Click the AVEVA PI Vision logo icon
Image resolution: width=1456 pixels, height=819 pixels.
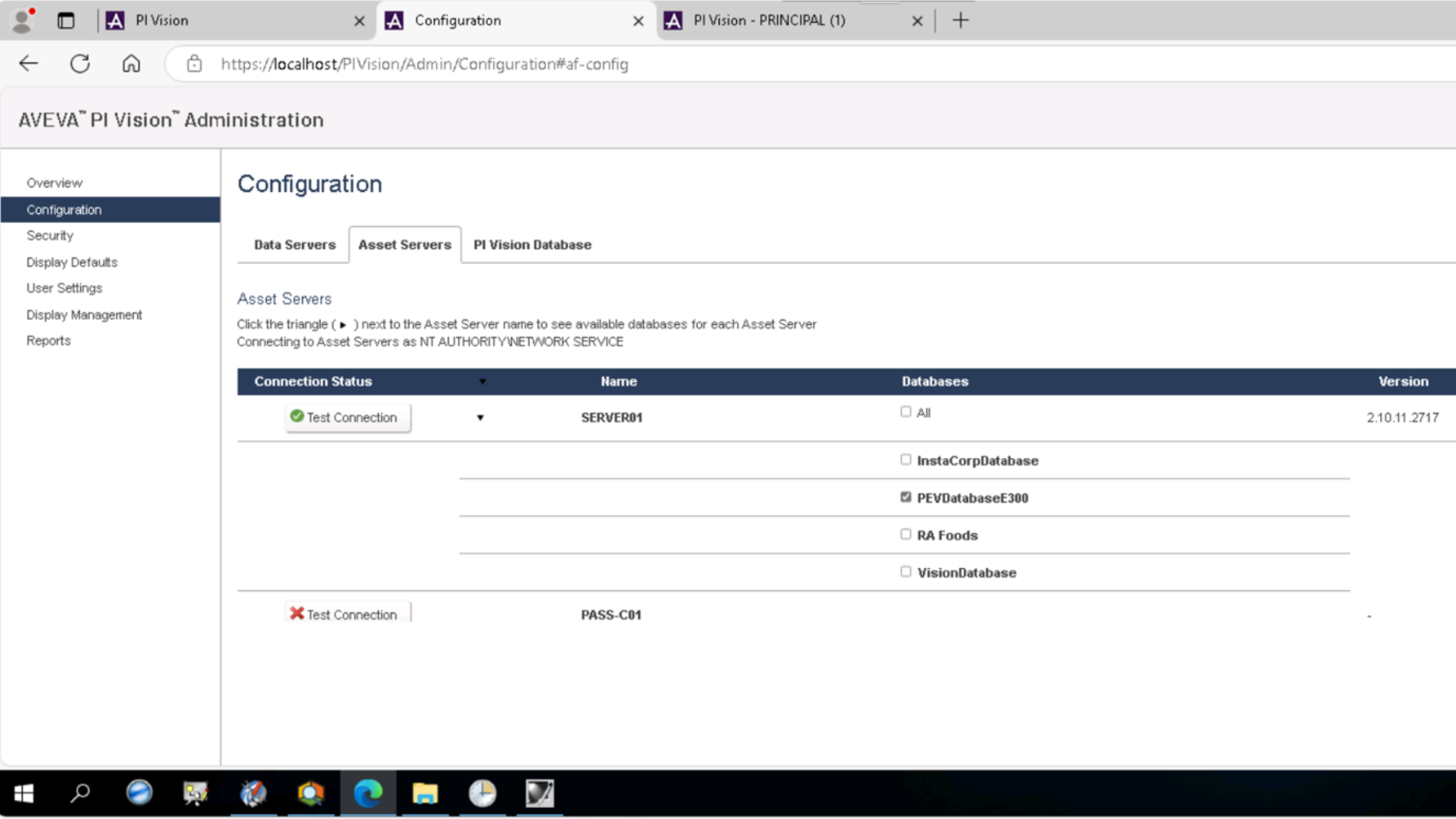click(x=115, y=20)
